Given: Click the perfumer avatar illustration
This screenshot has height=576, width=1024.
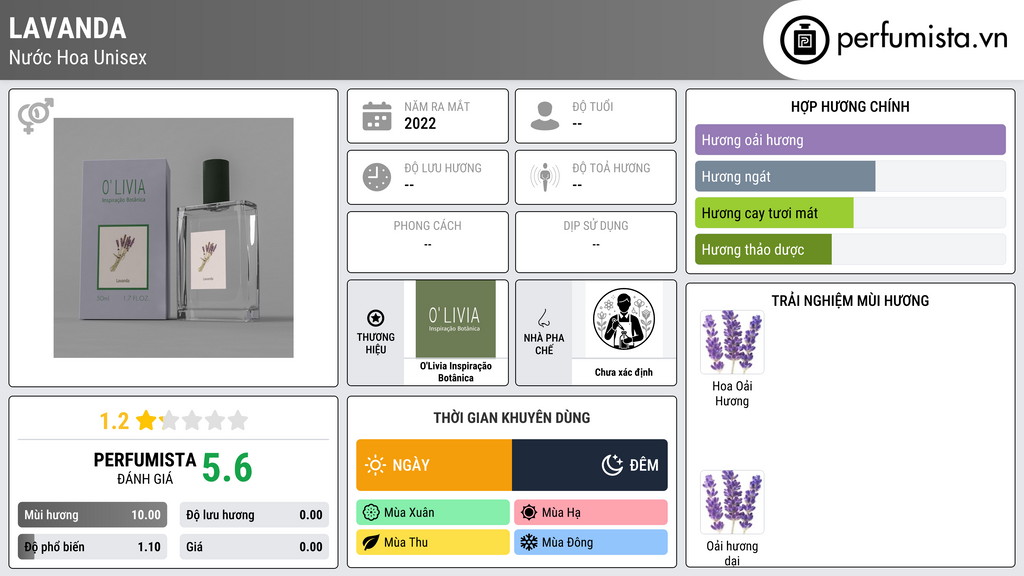Looking at the screenshot, I should click(x=624, y=319).
